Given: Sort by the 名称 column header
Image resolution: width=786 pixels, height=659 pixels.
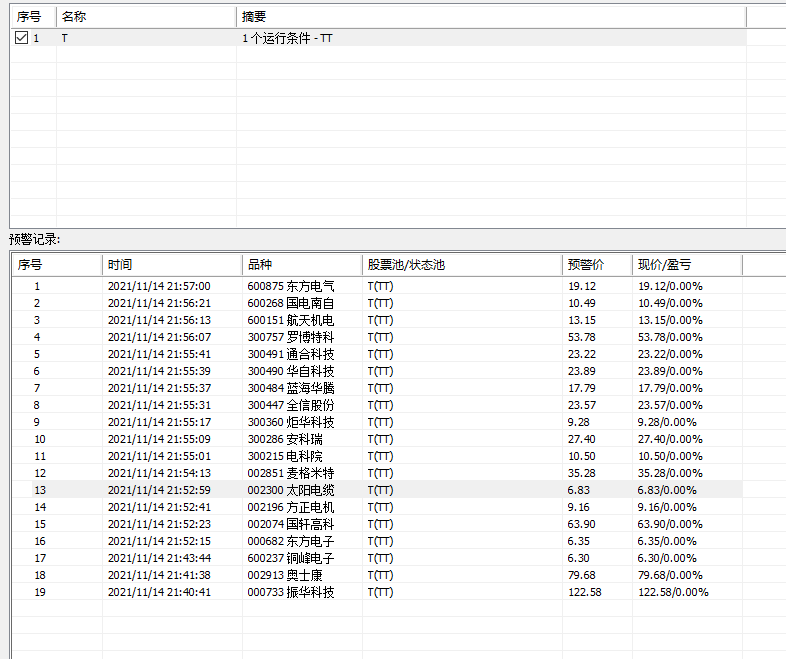Looking at the screenshot, I should (146, 17).
